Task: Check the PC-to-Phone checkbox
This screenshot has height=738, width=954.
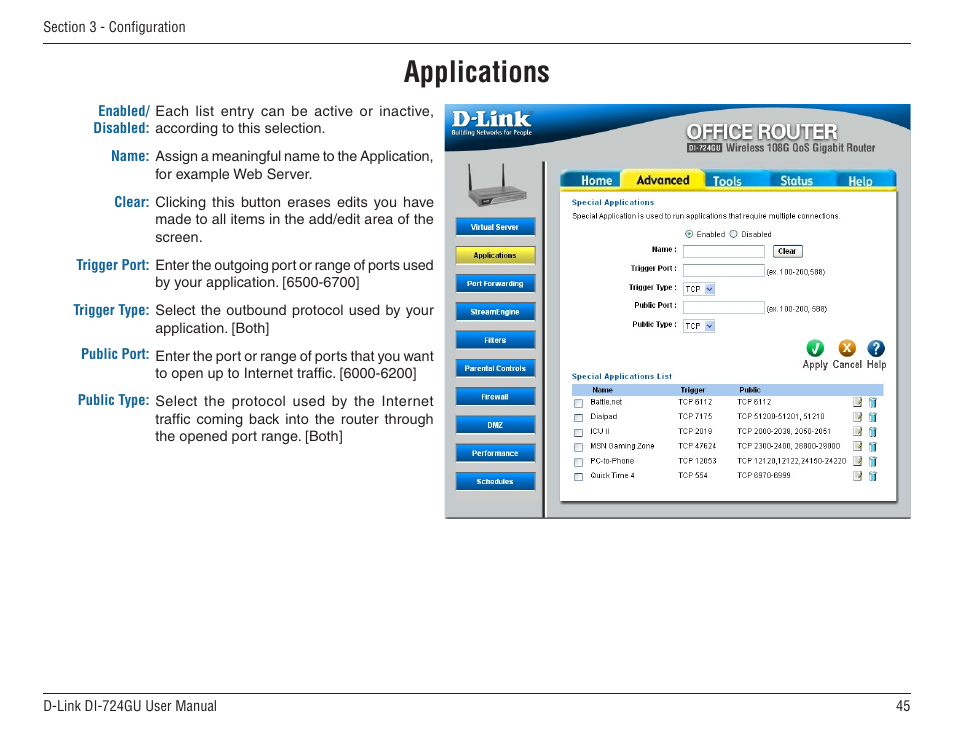Action: coord(579,462)
